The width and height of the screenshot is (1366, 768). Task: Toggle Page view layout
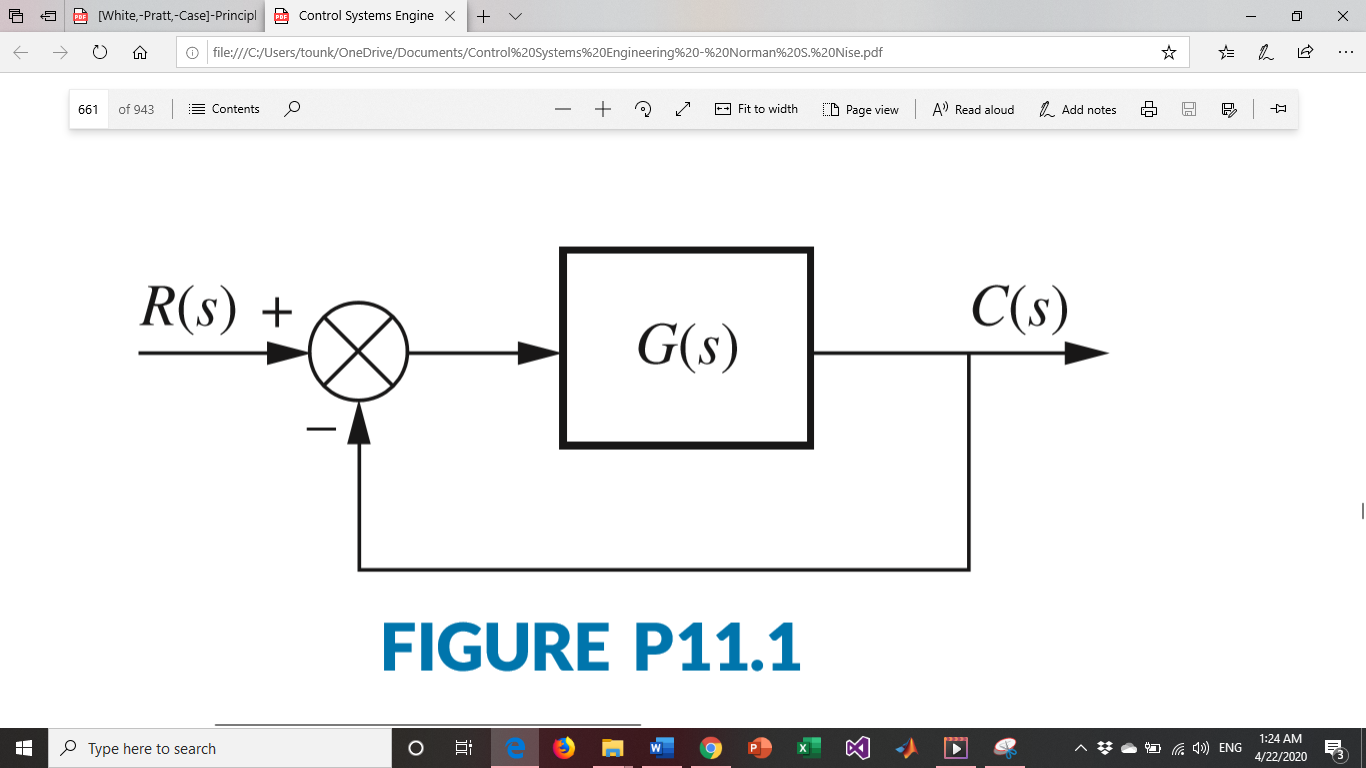tap(861, 109)
